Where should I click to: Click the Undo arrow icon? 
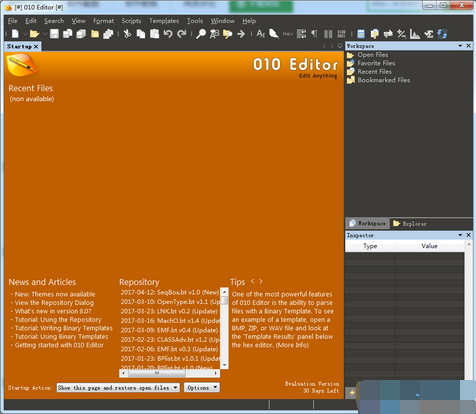(168, 34)
